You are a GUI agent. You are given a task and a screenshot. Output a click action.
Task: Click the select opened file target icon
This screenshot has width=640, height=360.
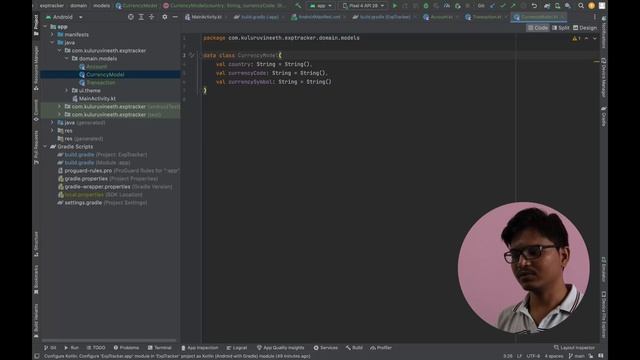[x=131, y=17]
